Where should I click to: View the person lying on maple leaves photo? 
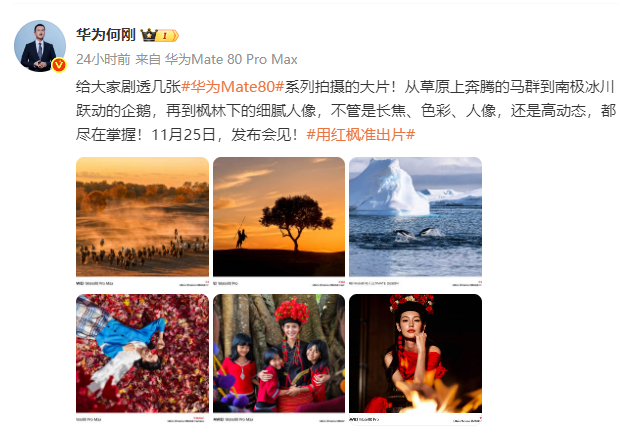143,353
